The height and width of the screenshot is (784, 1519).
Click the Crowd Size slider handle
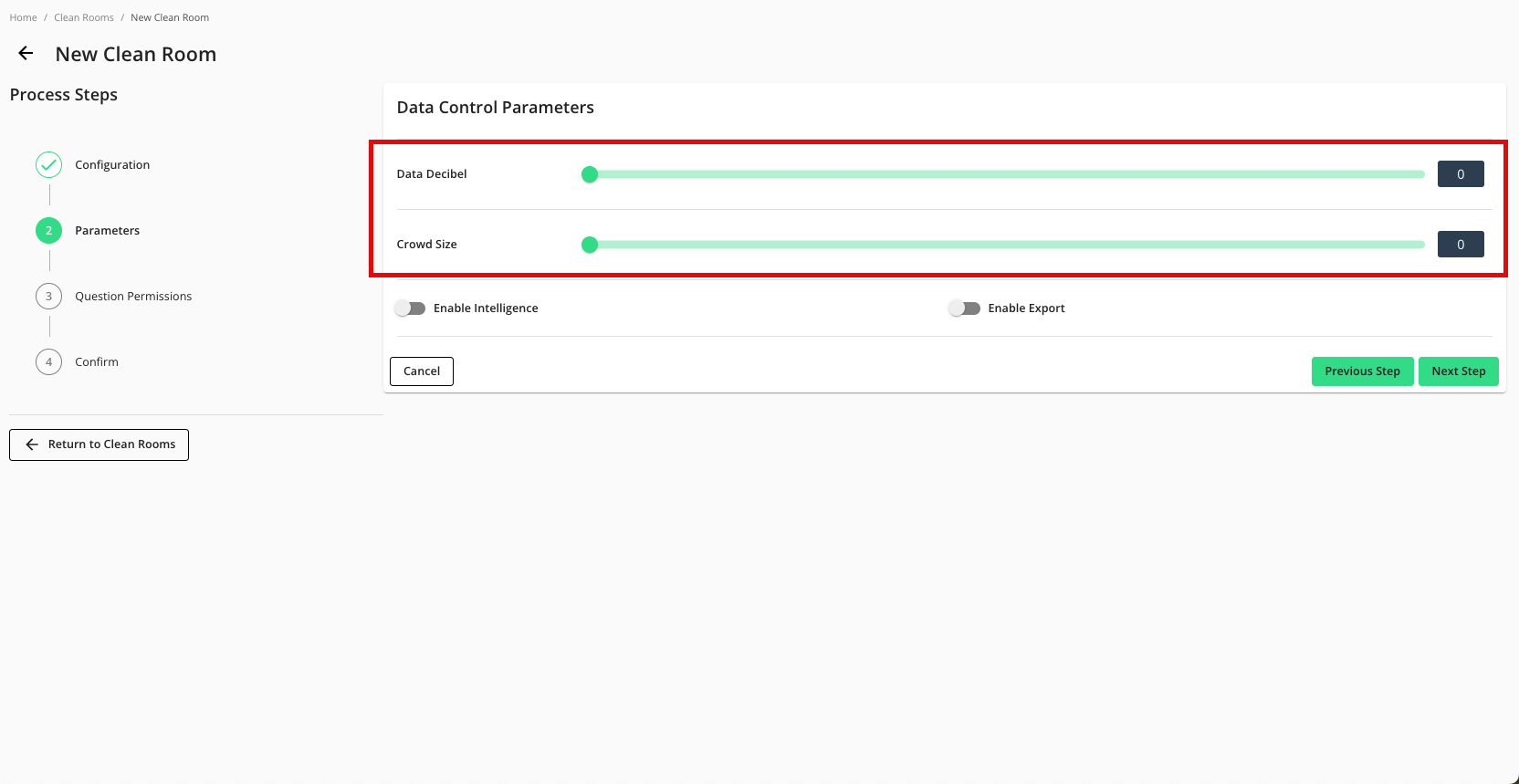[x=590, y=245]
